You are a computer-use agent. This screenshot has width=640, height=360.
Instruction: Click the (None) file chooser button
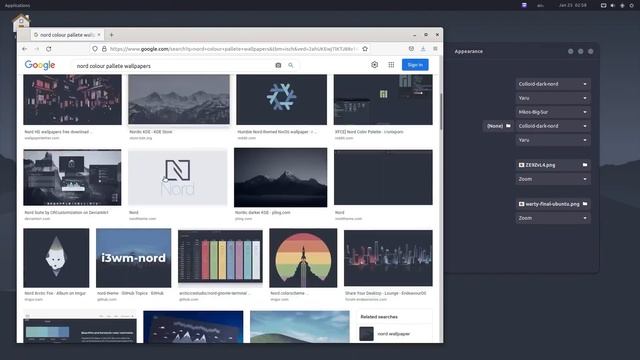click(x=498, y=126)
